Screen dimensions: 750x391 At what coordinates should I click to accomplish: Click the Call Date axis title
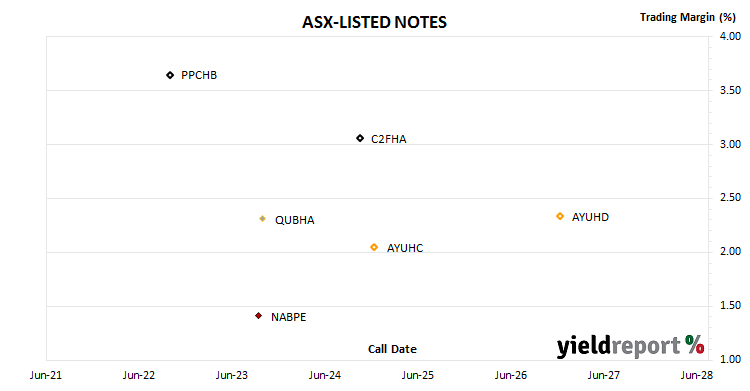coord(392,349)
